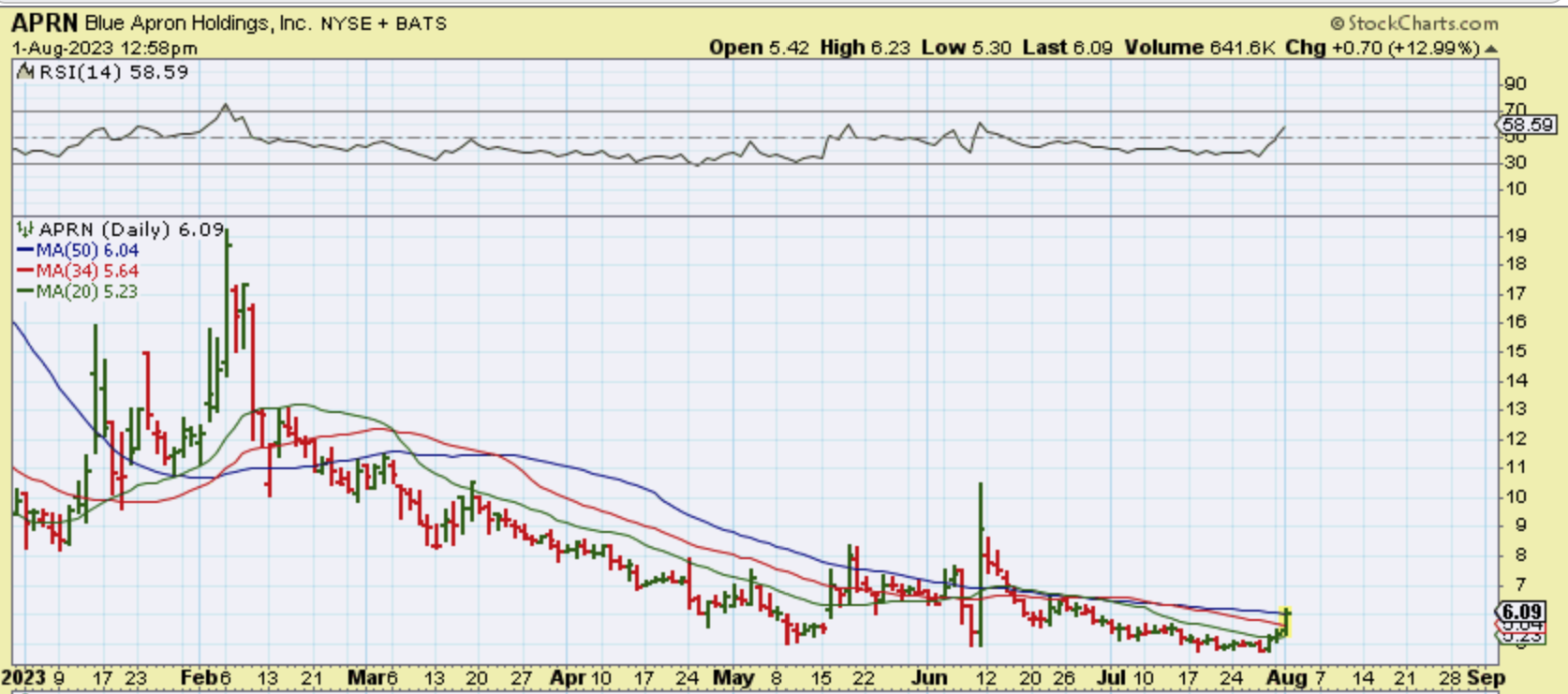This screenshot has width=1568, height=694.
Task: Click the APRN Daily price bars icon
Action: (x=25, y=229)
